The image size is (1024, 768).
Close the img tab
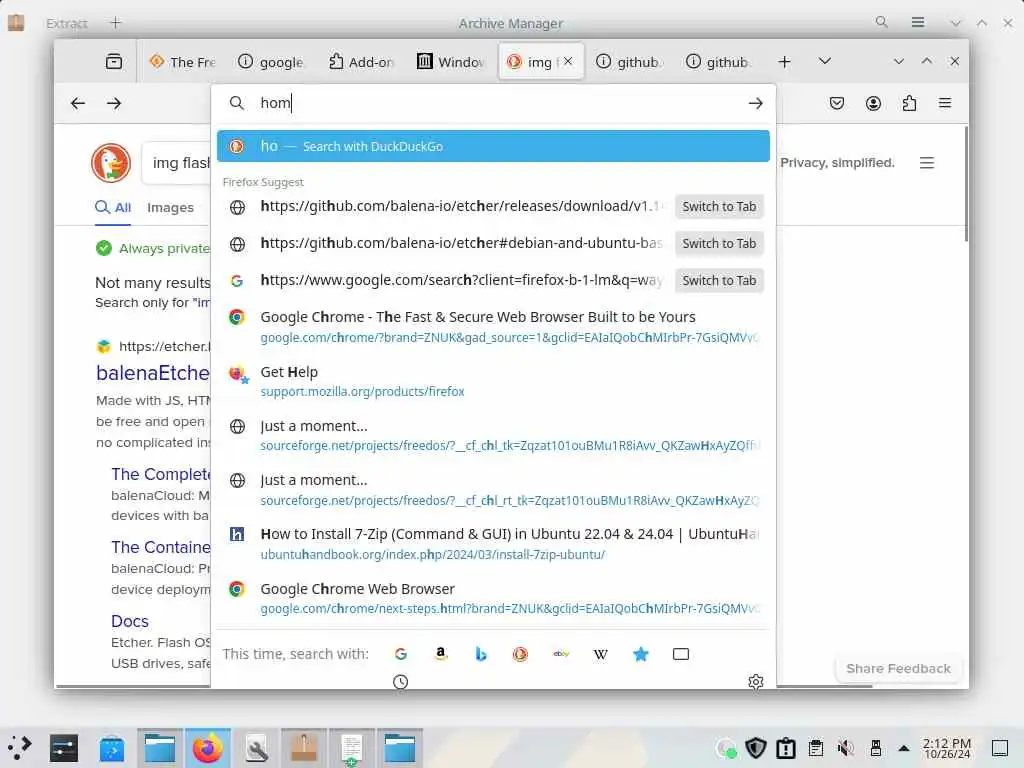pyautogui.click(x=568, y=61)
